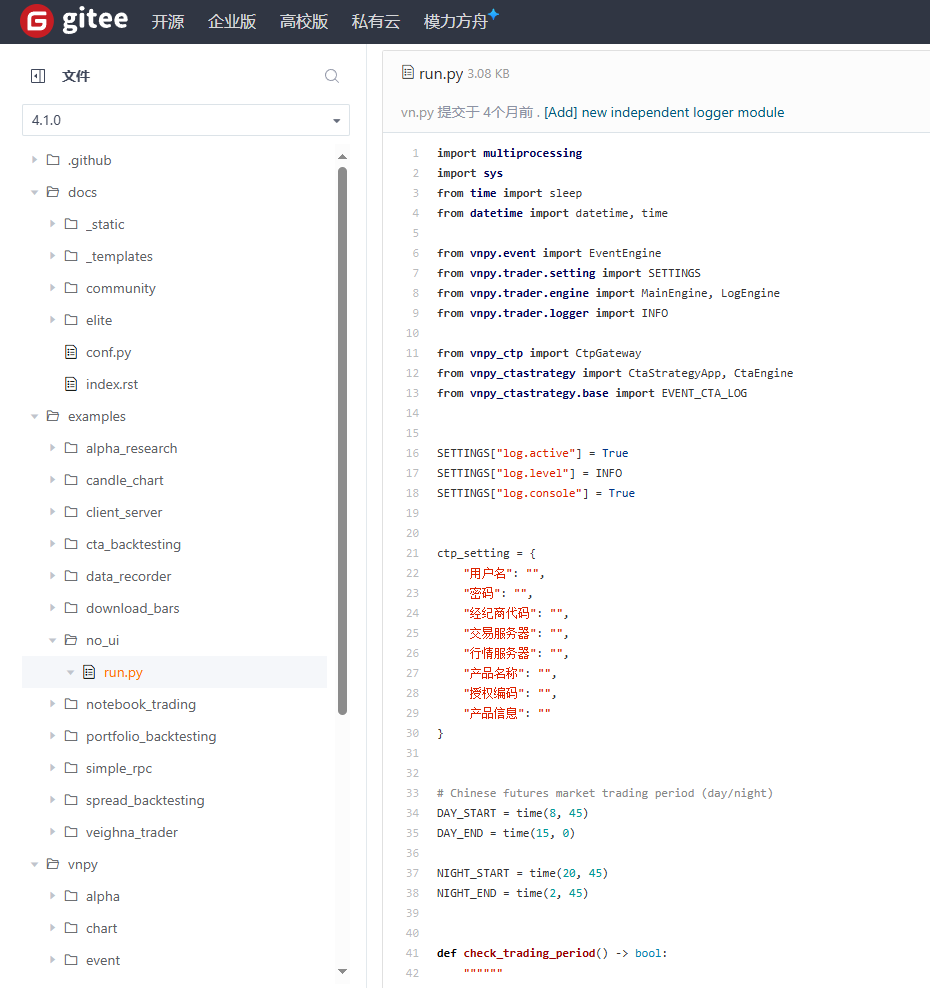Click line number 21 in code
The image size is (930, 988).
pos(412,553)
